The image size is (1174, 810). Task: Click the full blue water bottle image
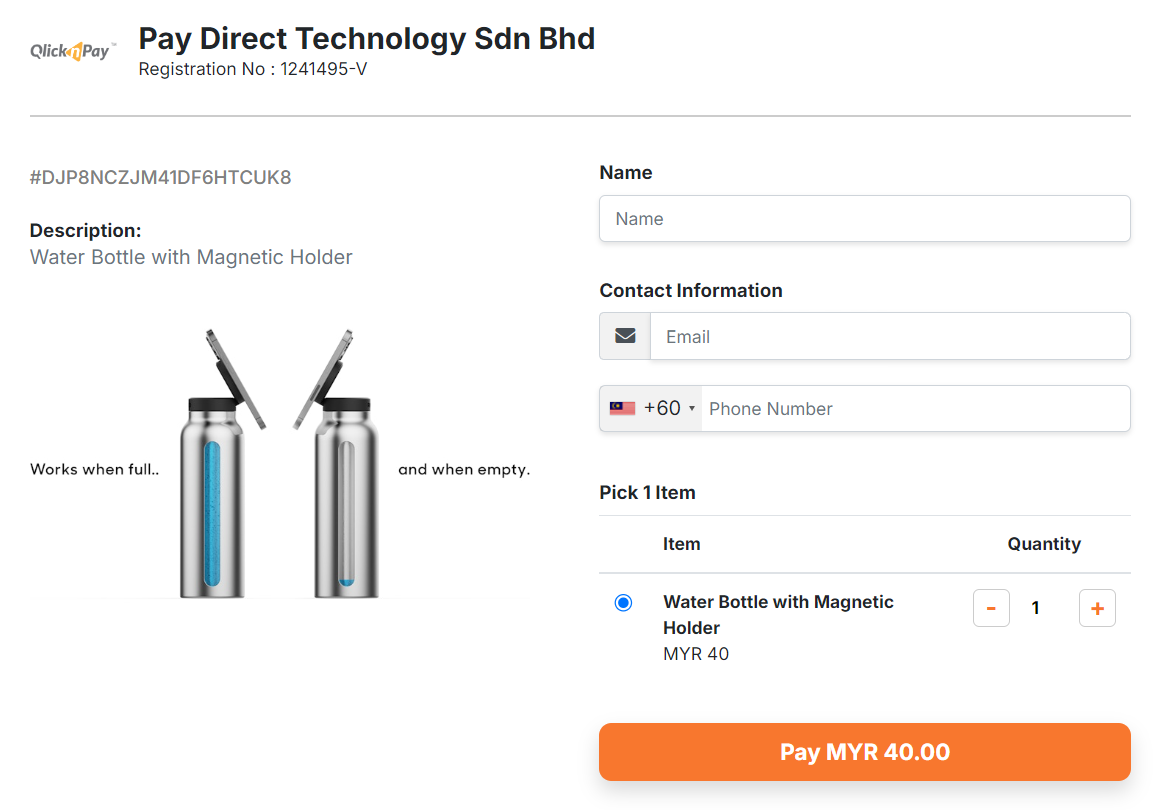pos(221,463)
